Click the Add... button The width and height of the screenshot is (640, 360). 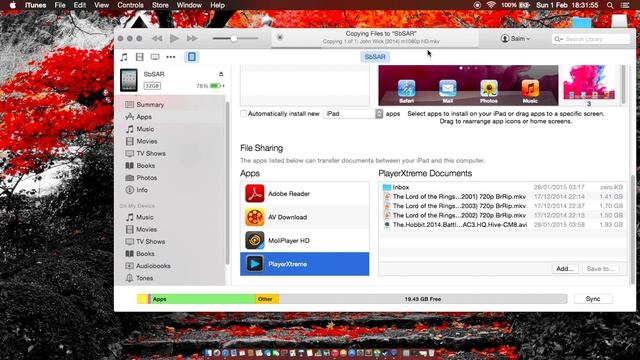(x=565, y=269)
